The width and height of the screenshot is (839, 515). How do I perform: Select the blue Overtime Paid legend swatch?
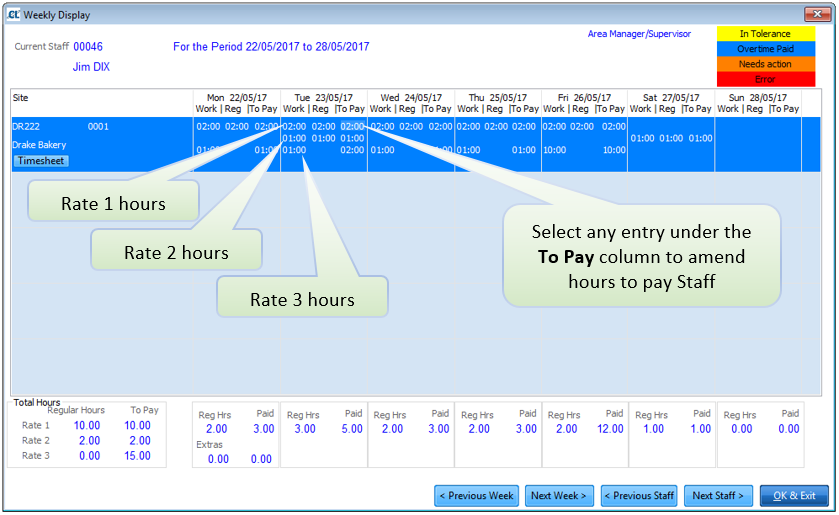click(765, 49)
